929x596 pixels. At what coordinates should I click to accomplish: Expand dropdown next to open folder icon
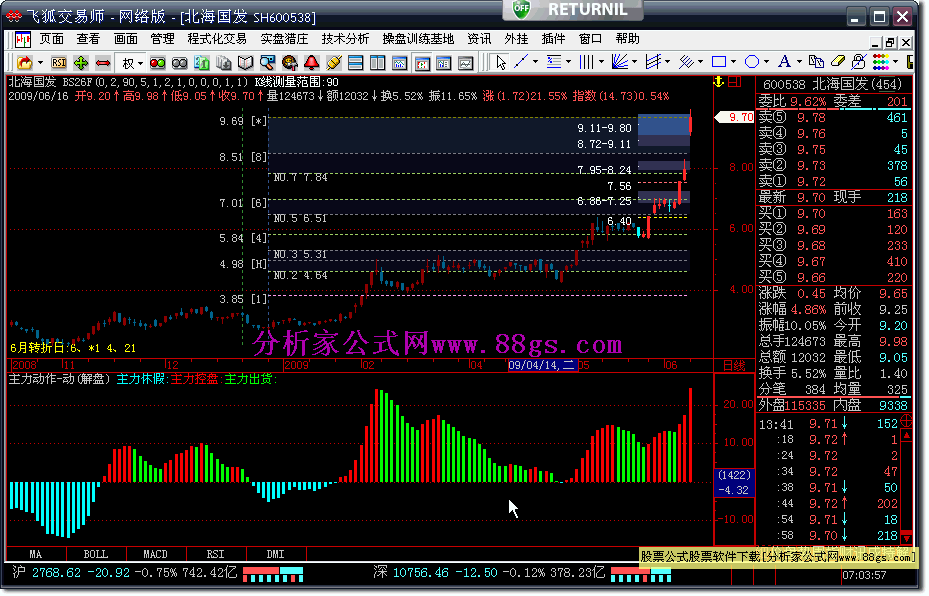click(x=40, y=62)
